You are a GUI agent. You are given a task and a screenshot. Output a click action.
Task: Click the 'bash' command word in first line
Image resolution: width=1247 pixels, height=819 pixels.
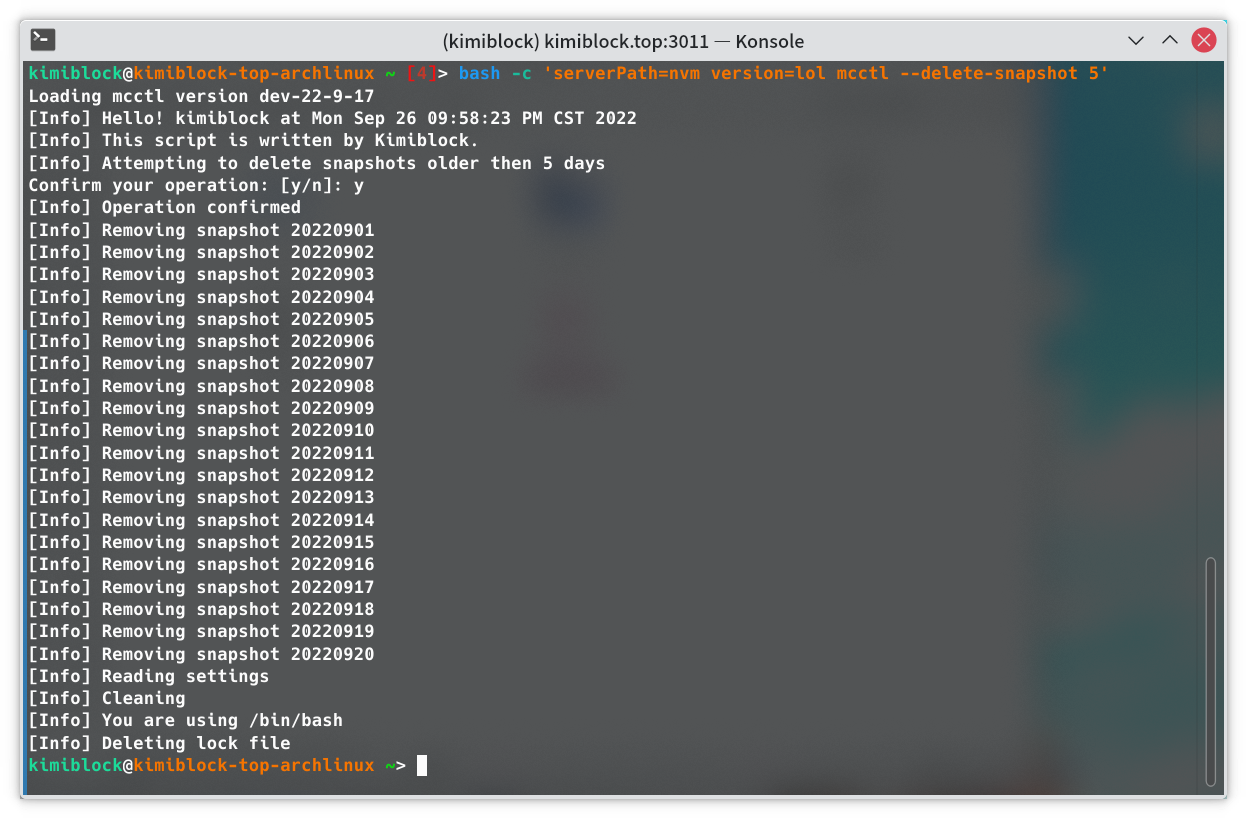[479, 73]
